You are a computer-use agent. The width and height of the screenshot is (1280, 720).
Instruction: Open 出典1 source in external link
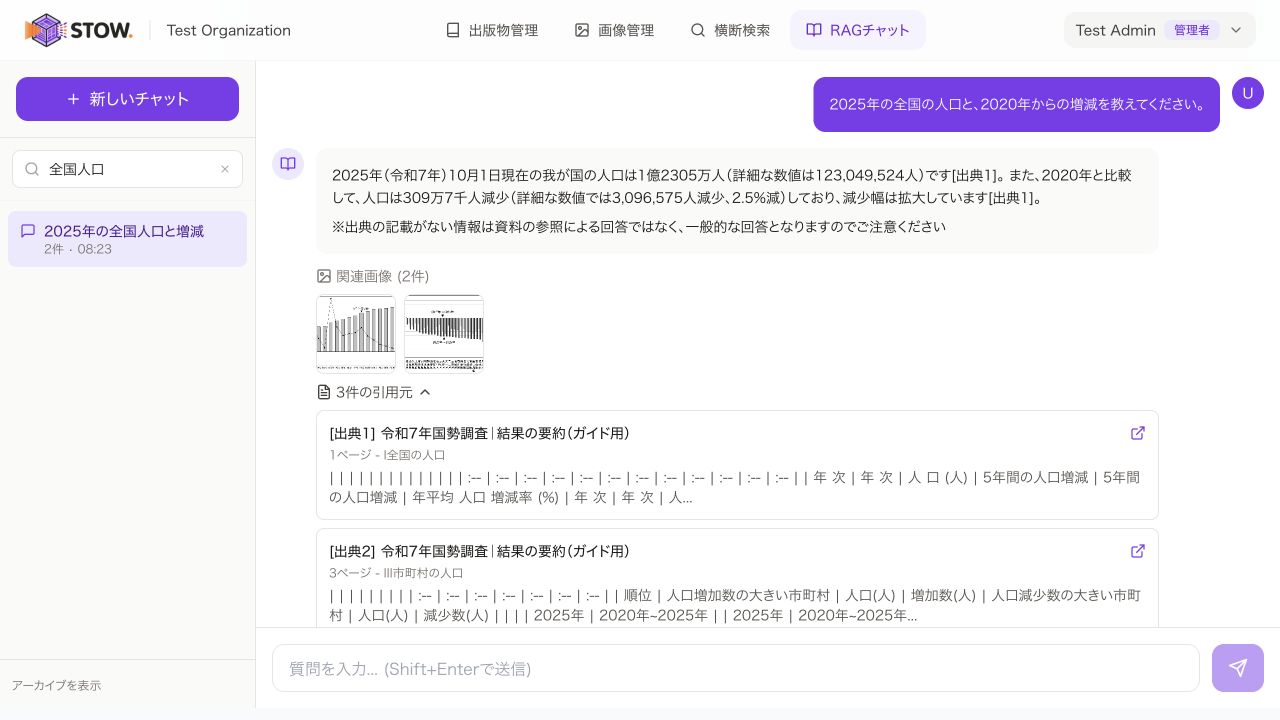click(1138, 433)
